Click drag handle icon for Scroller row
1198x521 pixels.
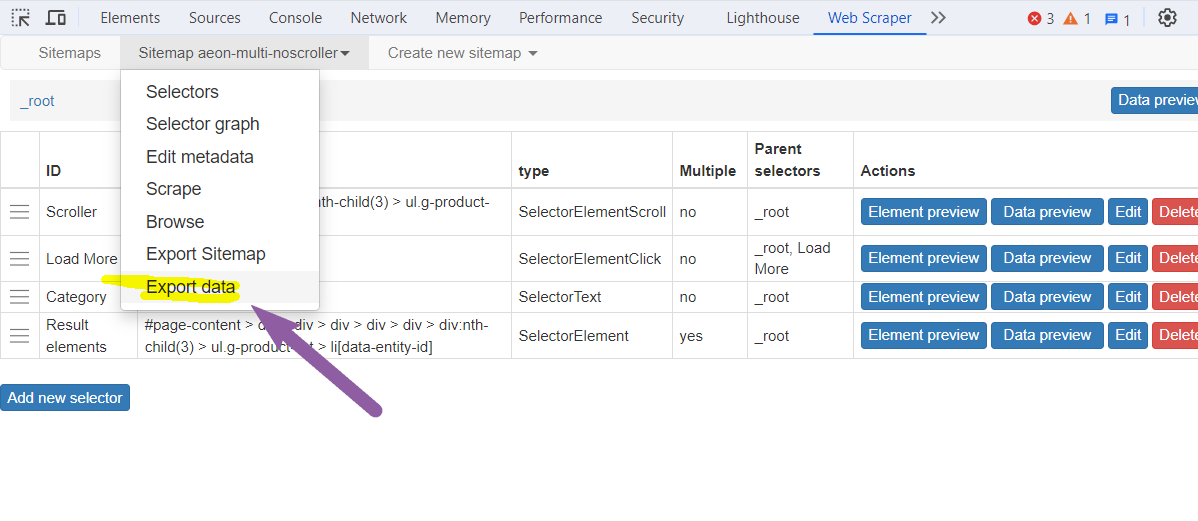coord(19,212)
